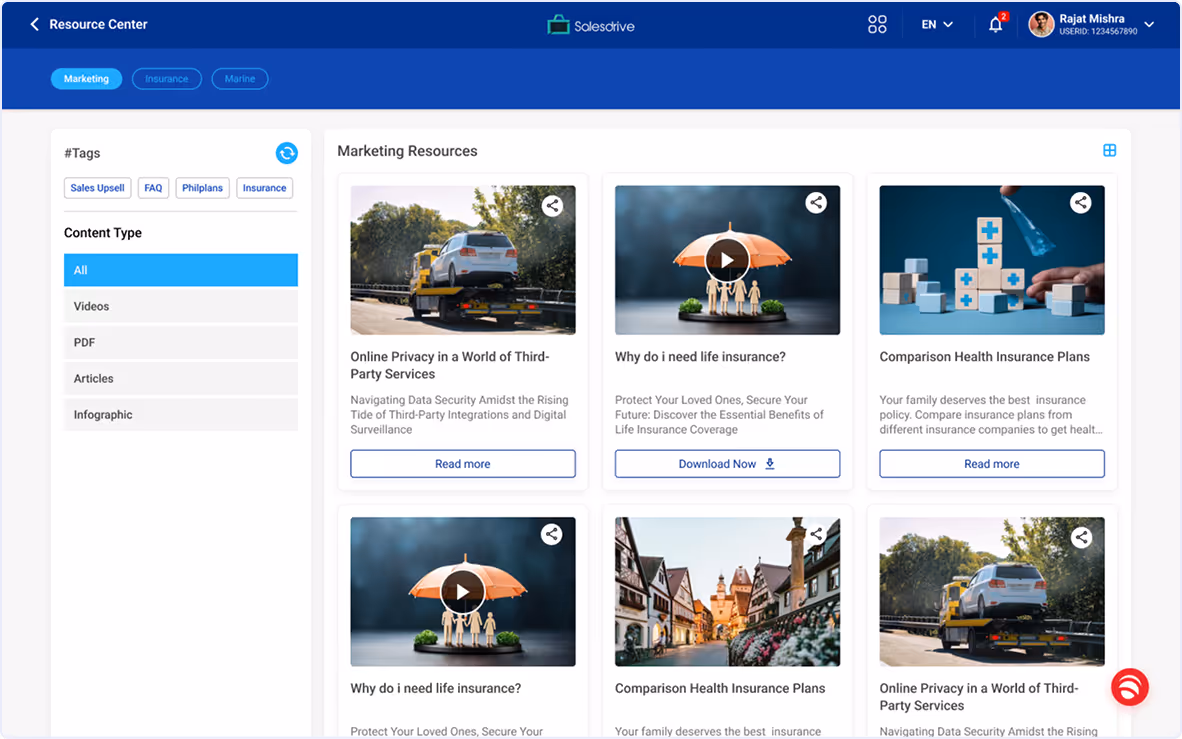Click the back arrow beside Resource Center

pyautogui.click(x=34, y=24)
